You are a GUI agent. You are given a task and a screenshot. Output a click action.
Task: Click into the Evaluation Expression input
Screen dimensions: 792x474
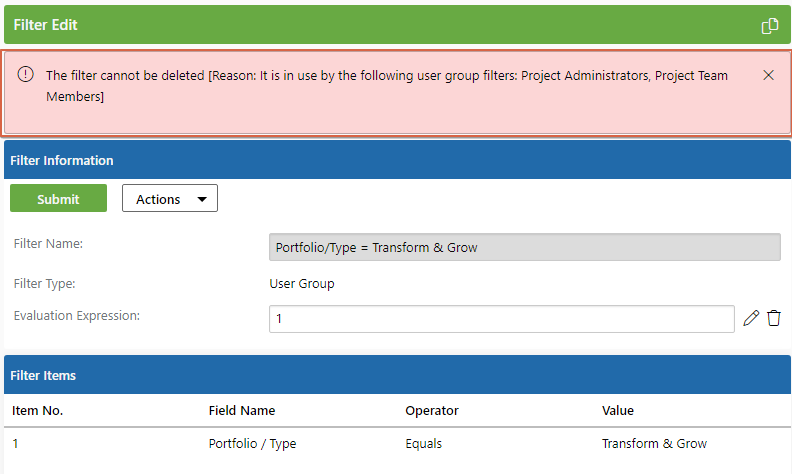point(502,319)
